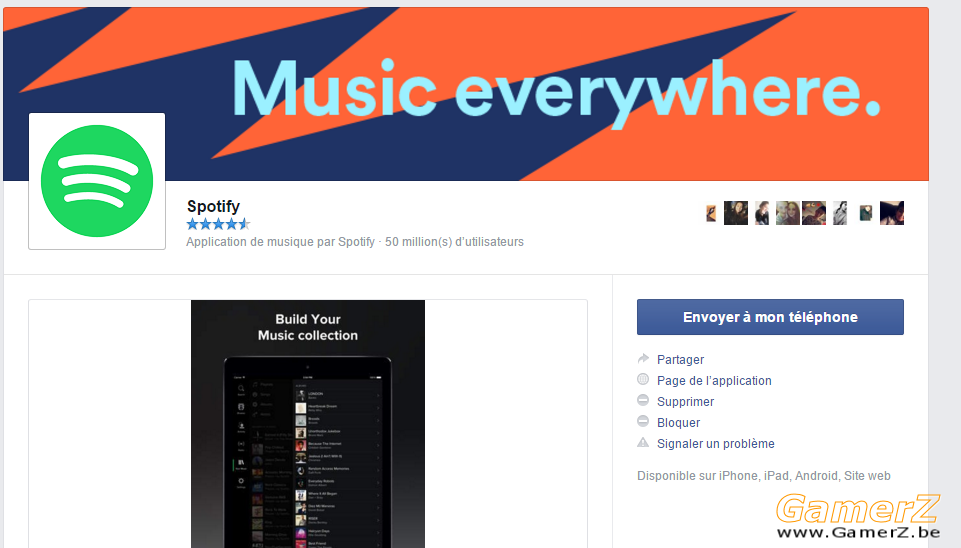Screen dimensions: 961x548
Task: Choose the Supprimer option
Action: 685,401
